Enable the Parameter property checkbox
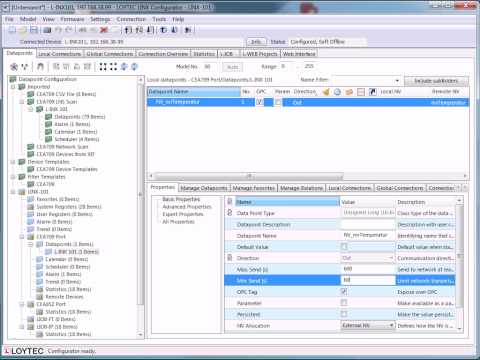 coord(344,303)
